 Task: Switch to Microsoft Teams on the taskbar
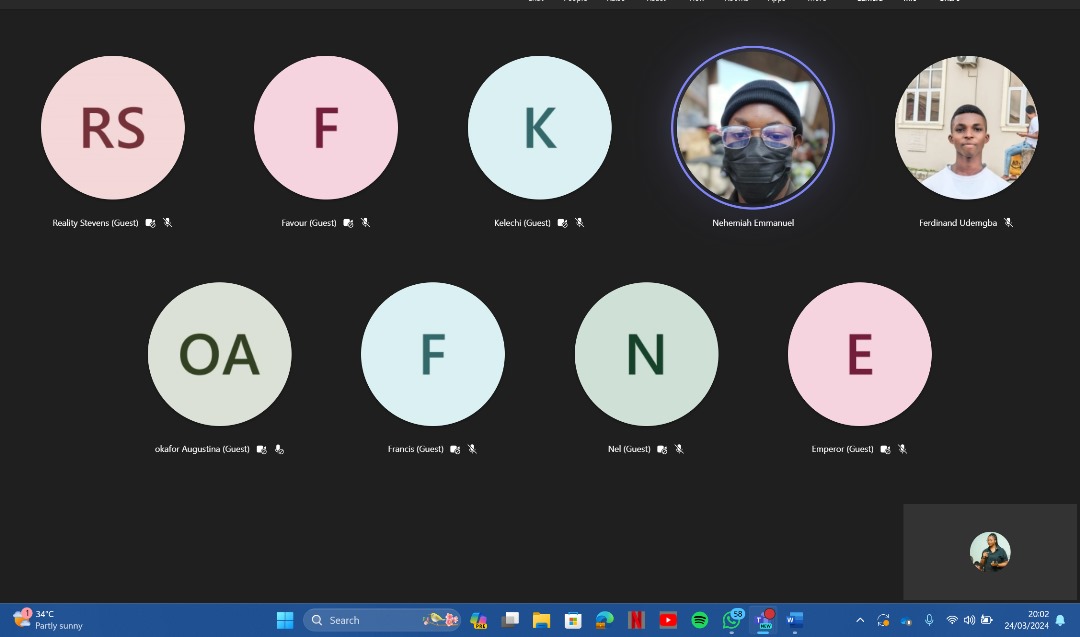(x=764, y=620)
